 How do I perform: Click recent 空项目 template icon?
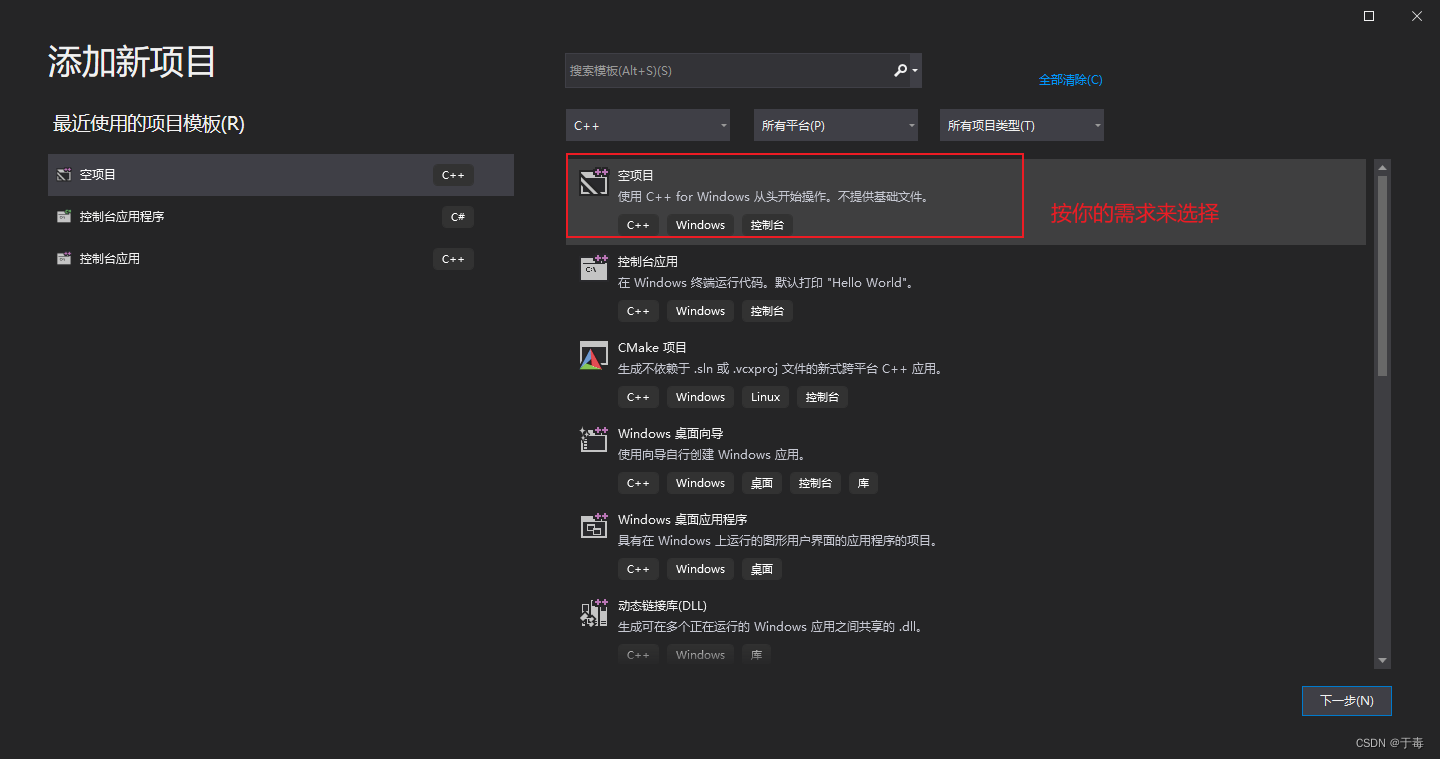[64, 174]
